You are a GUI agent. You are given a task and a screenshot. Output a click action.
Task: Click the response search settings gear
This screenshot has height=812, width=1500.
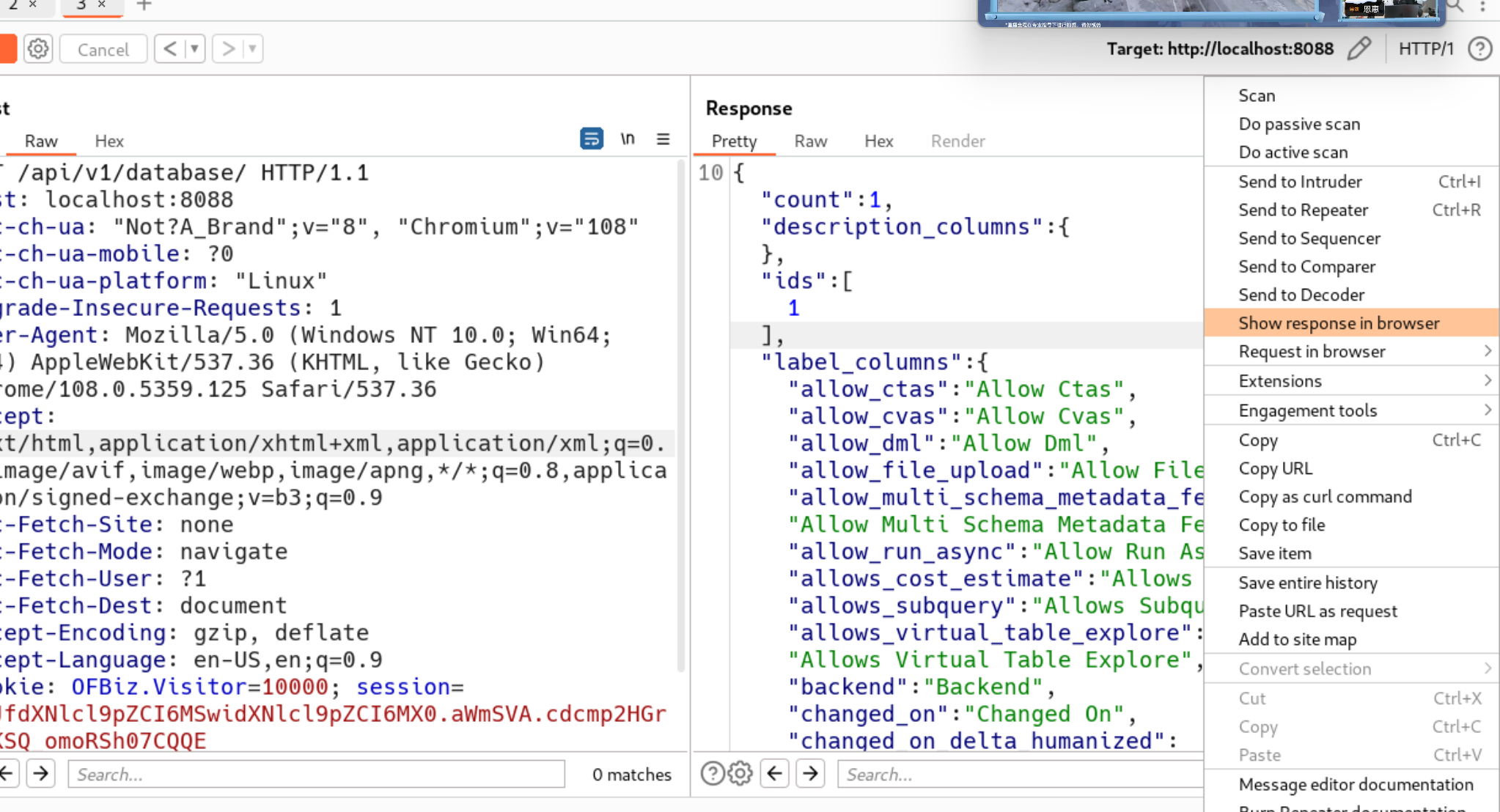point(740,774)
